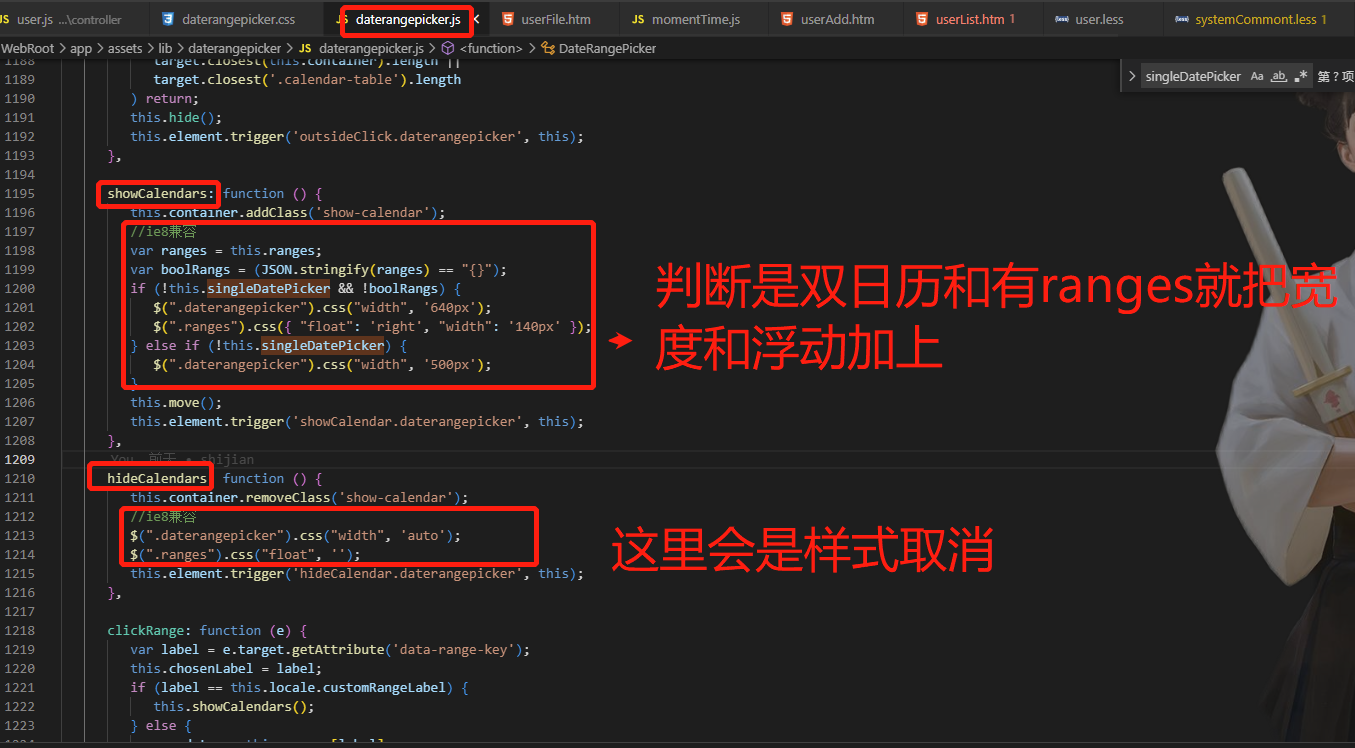Switch to the userList.htm tab
This screenshot has height=748, width=1355.
971,19
